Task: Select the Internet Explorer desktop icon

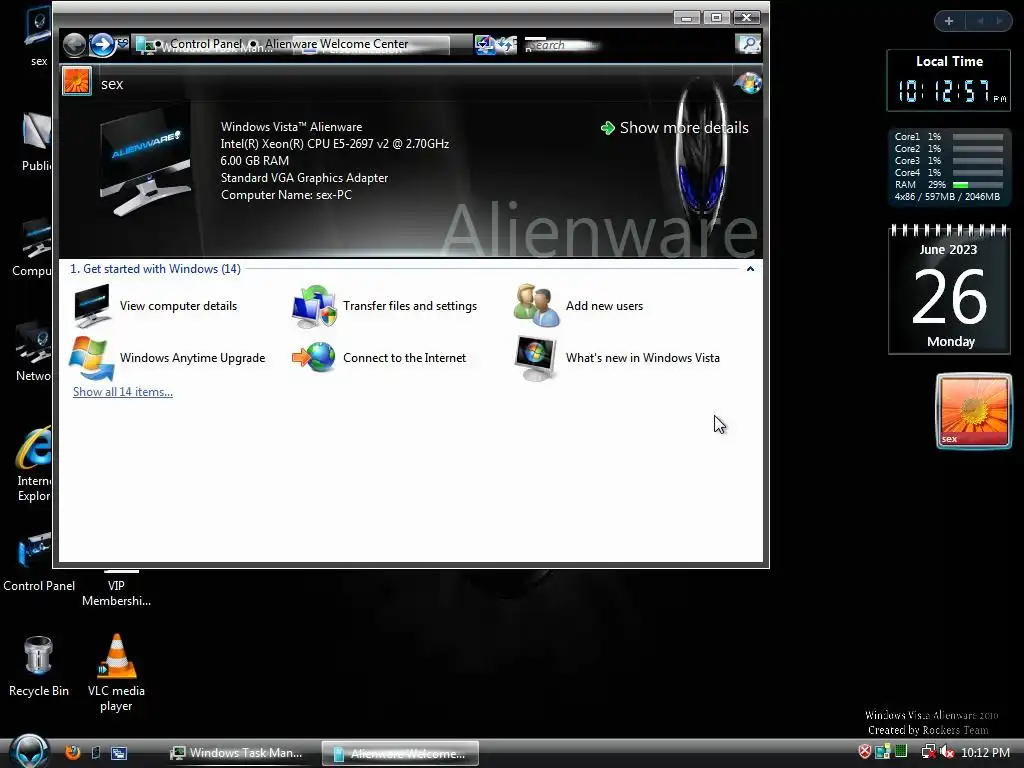Action: (x=33, y=464)
